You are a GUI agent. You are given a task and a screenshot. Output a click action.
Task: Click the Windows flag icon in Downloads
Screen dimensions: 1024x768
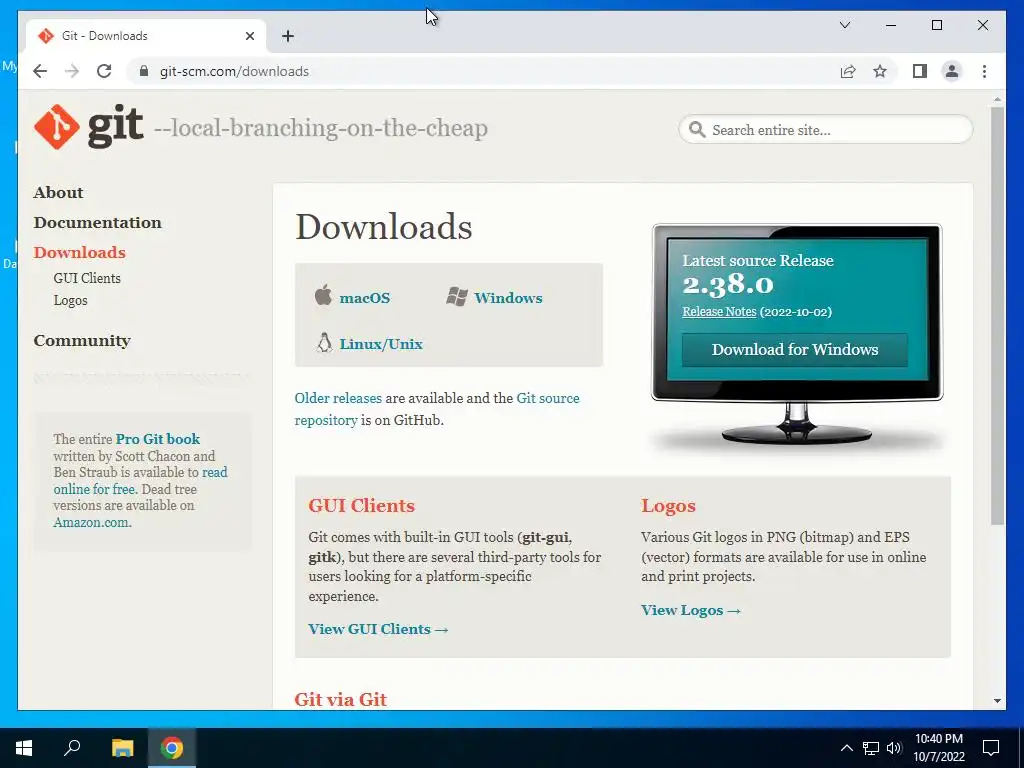456,297
